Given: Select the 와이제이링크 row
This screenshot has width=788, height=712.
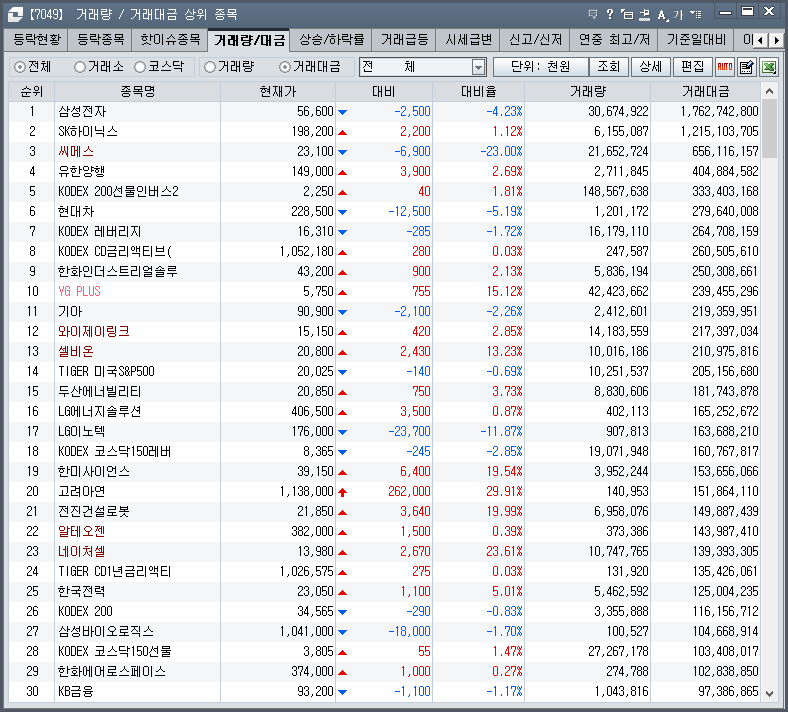Looking at the screenshot, I should tap(384, 332).
